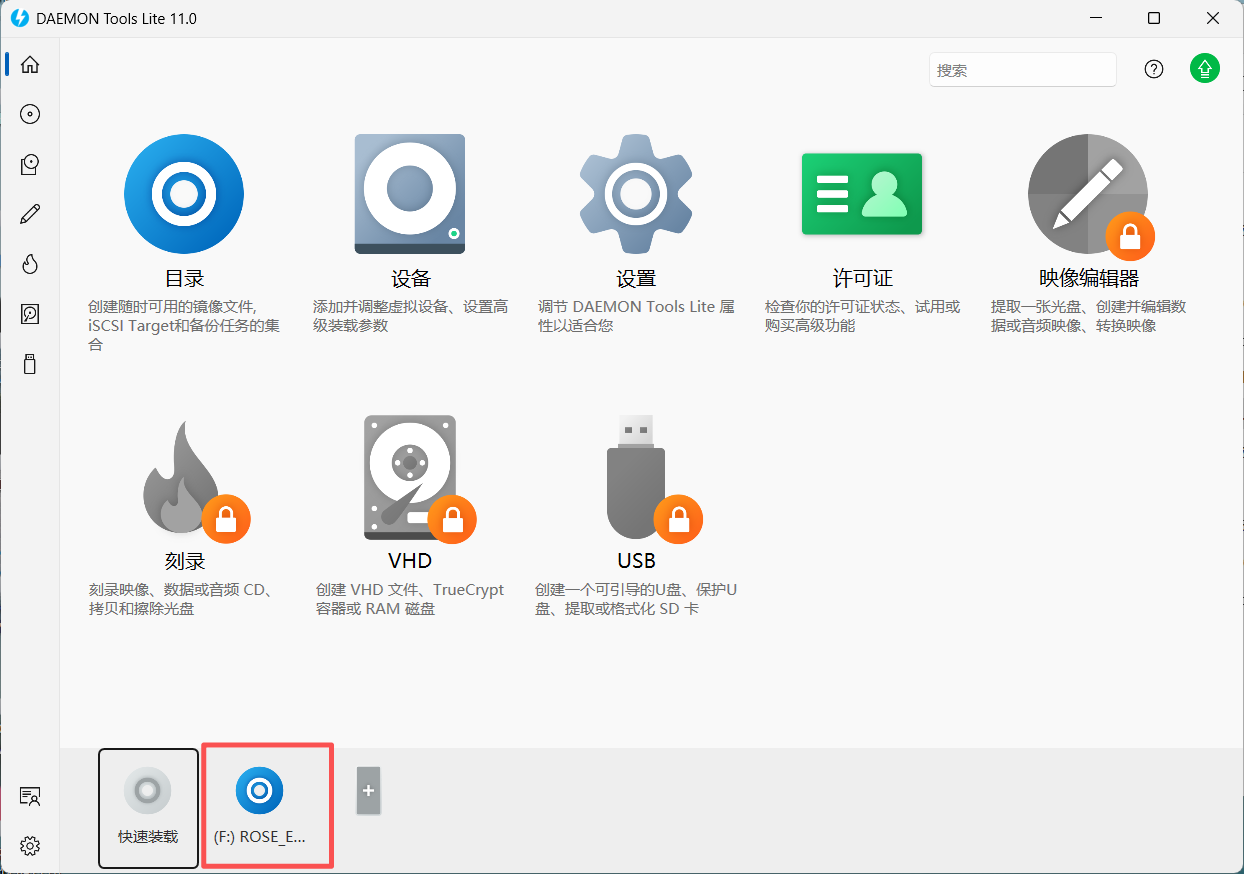1244x874 pixels.
Task: Open the 设置 (Settings) feature tile
Action: (x=636, y=193)
